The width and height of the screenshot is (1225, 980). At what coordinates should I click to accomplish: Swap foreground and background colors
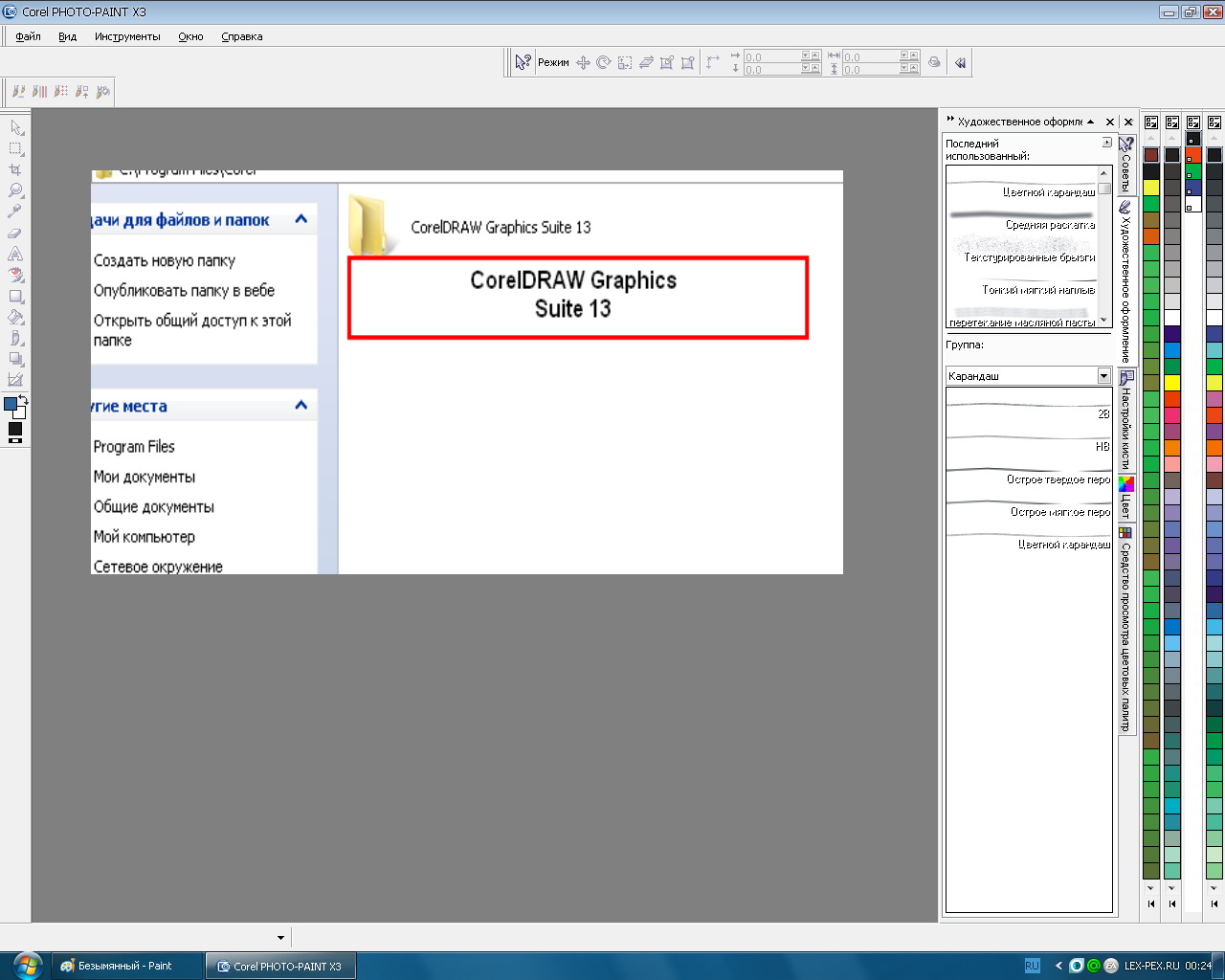click(23, 398)
